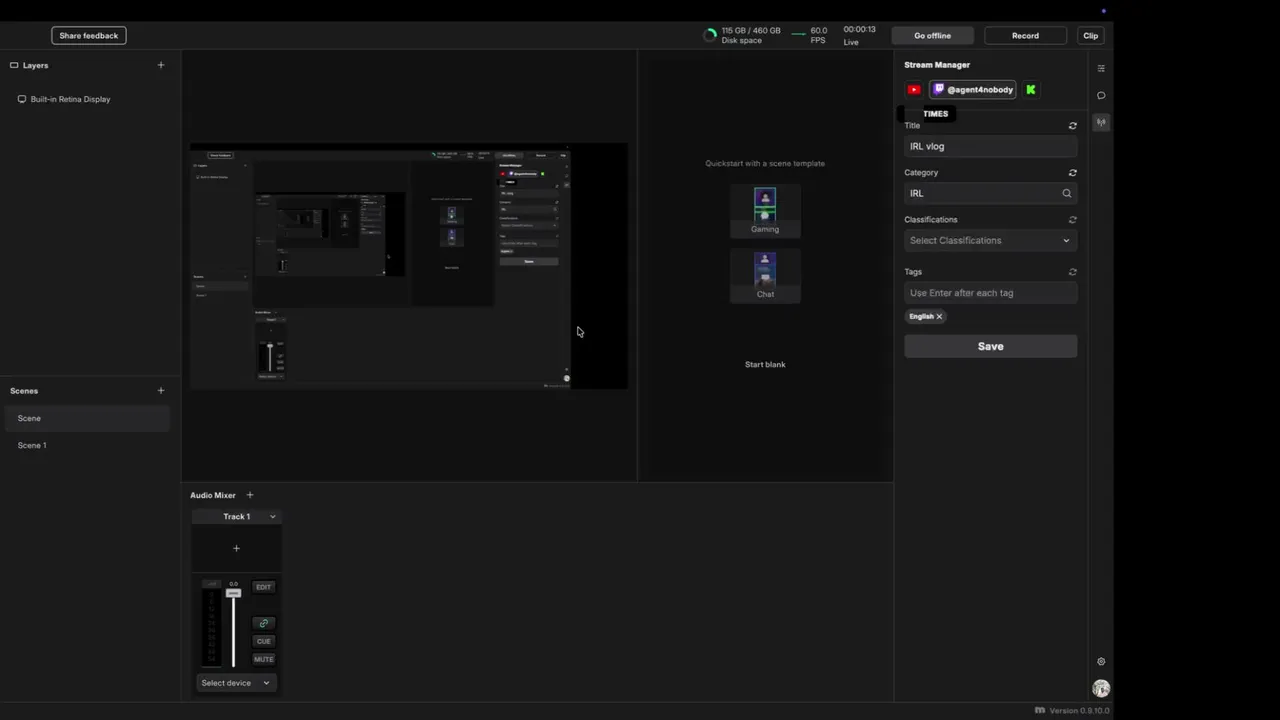Toggle the link button on Track 1
This screenshot has width=1280, height=720.
coord(264,623)
